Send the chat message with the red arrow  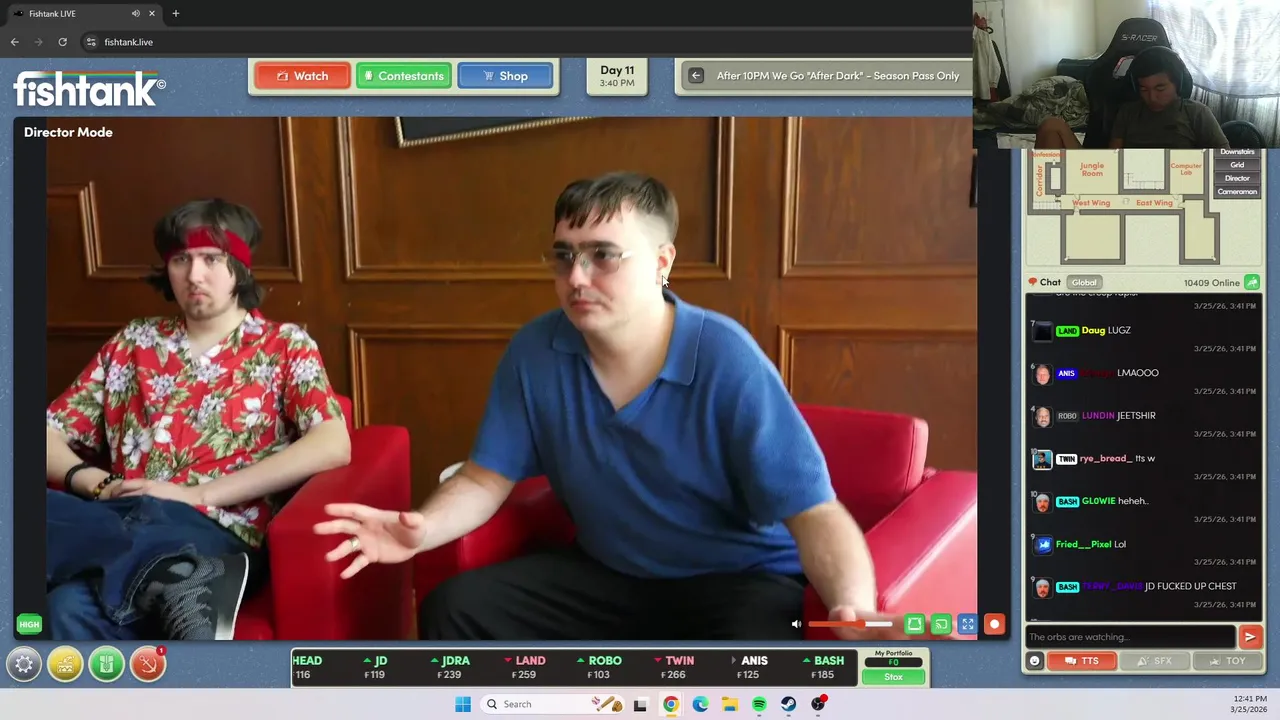pyautogui.click(x=1249, y=637)
